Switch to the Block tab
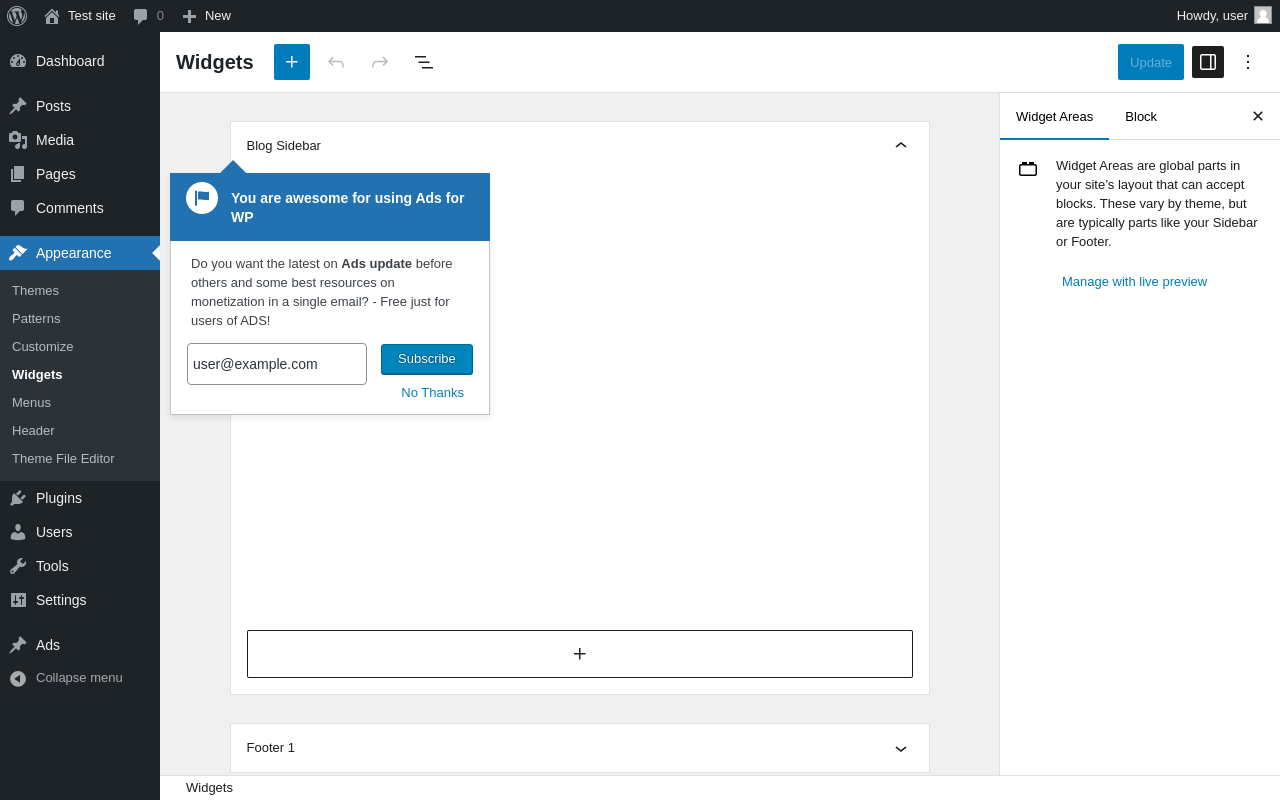The image size is (1280, 800). click(x=1141, y=116)
